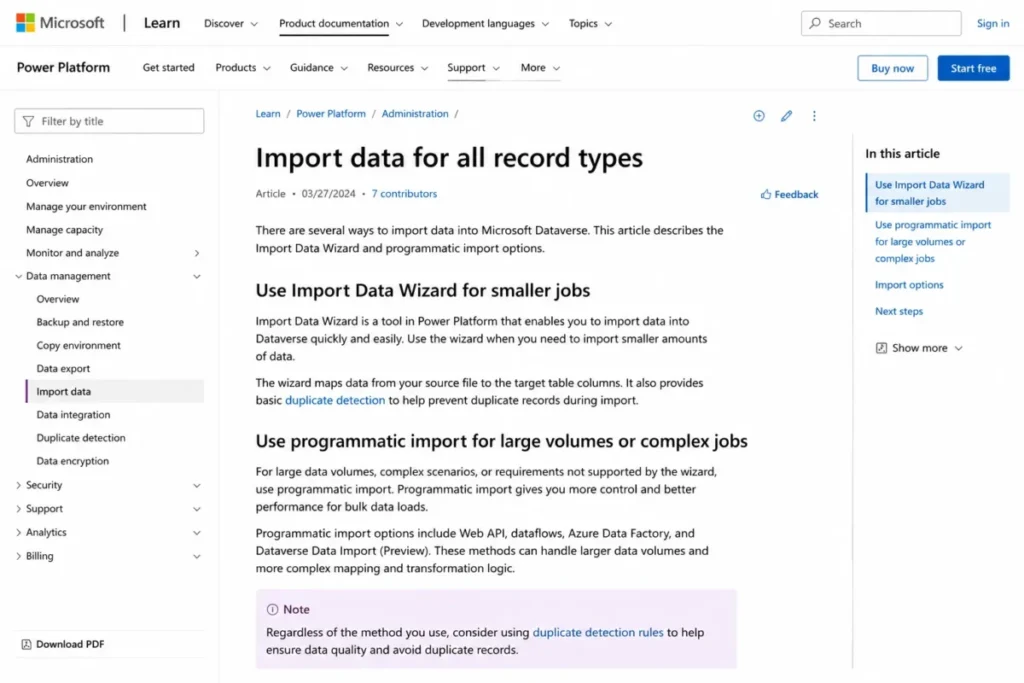Viewport: 1024px width, 683px height.
Task: Click the Search input field
Action: click(881, 23)
